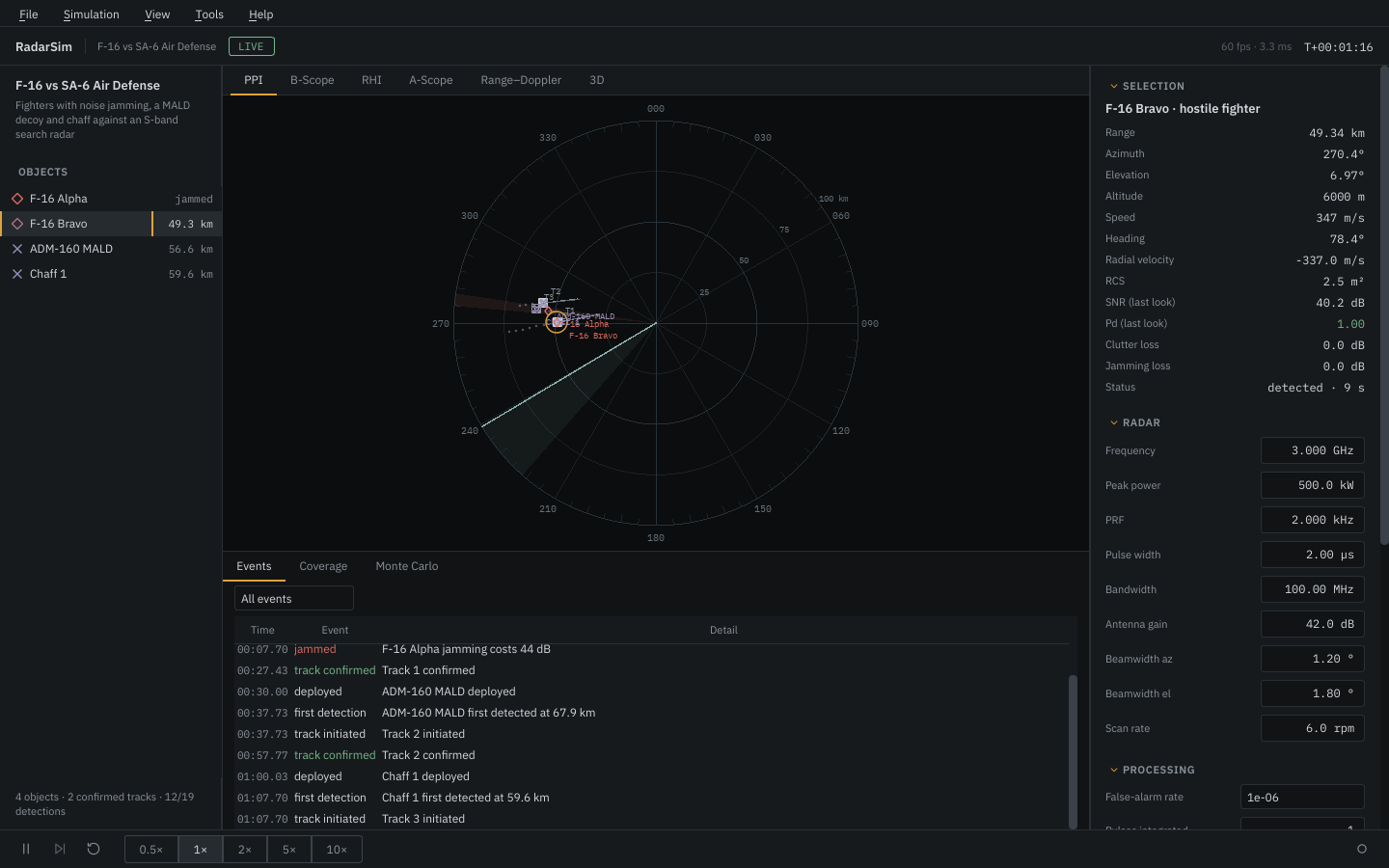Collapse the PROCESSING section
This screenshot has width=1389, height=868.
1153,770
